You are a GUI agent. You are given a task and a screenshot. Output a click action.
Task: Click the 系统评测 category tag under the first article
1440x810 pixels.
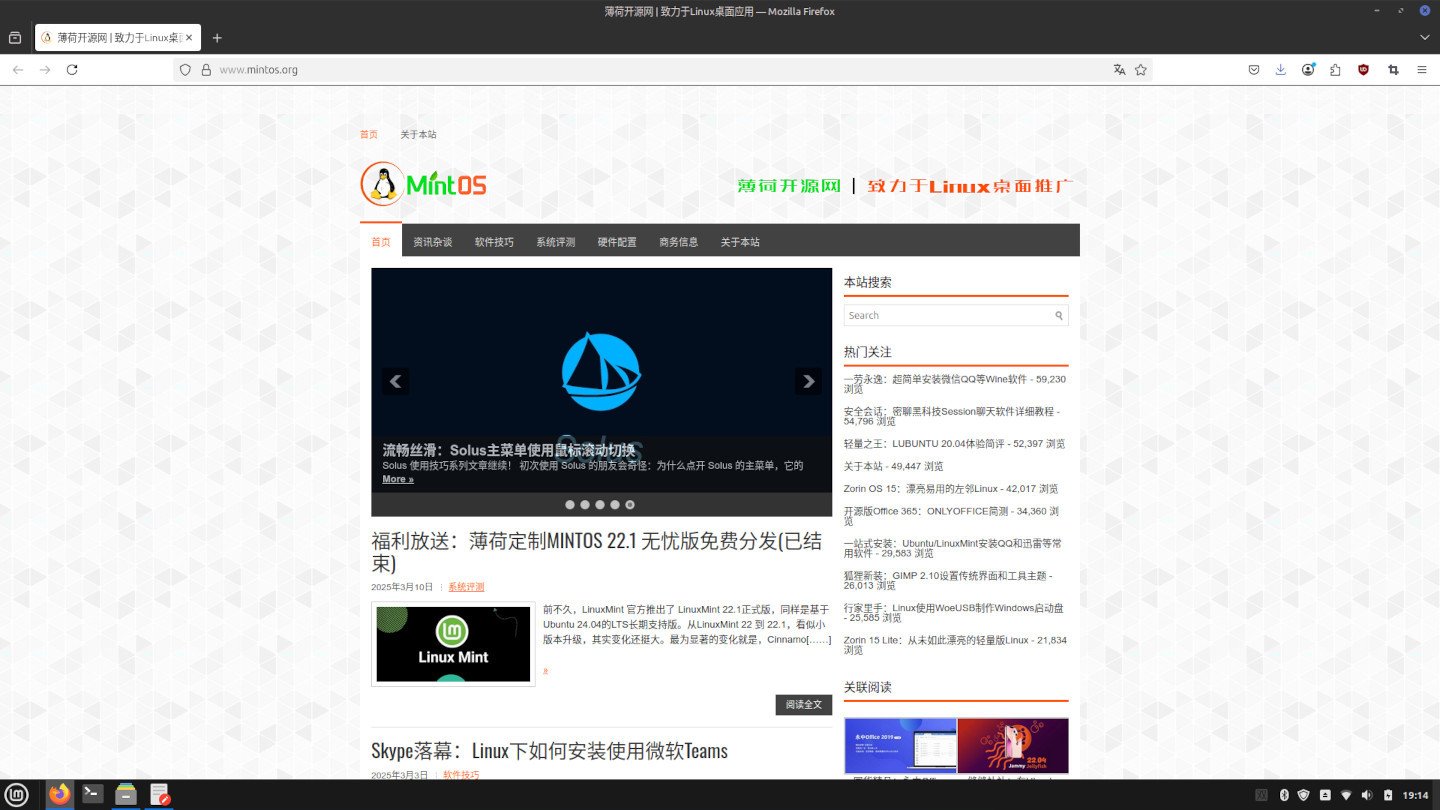(x=466, y=587)
